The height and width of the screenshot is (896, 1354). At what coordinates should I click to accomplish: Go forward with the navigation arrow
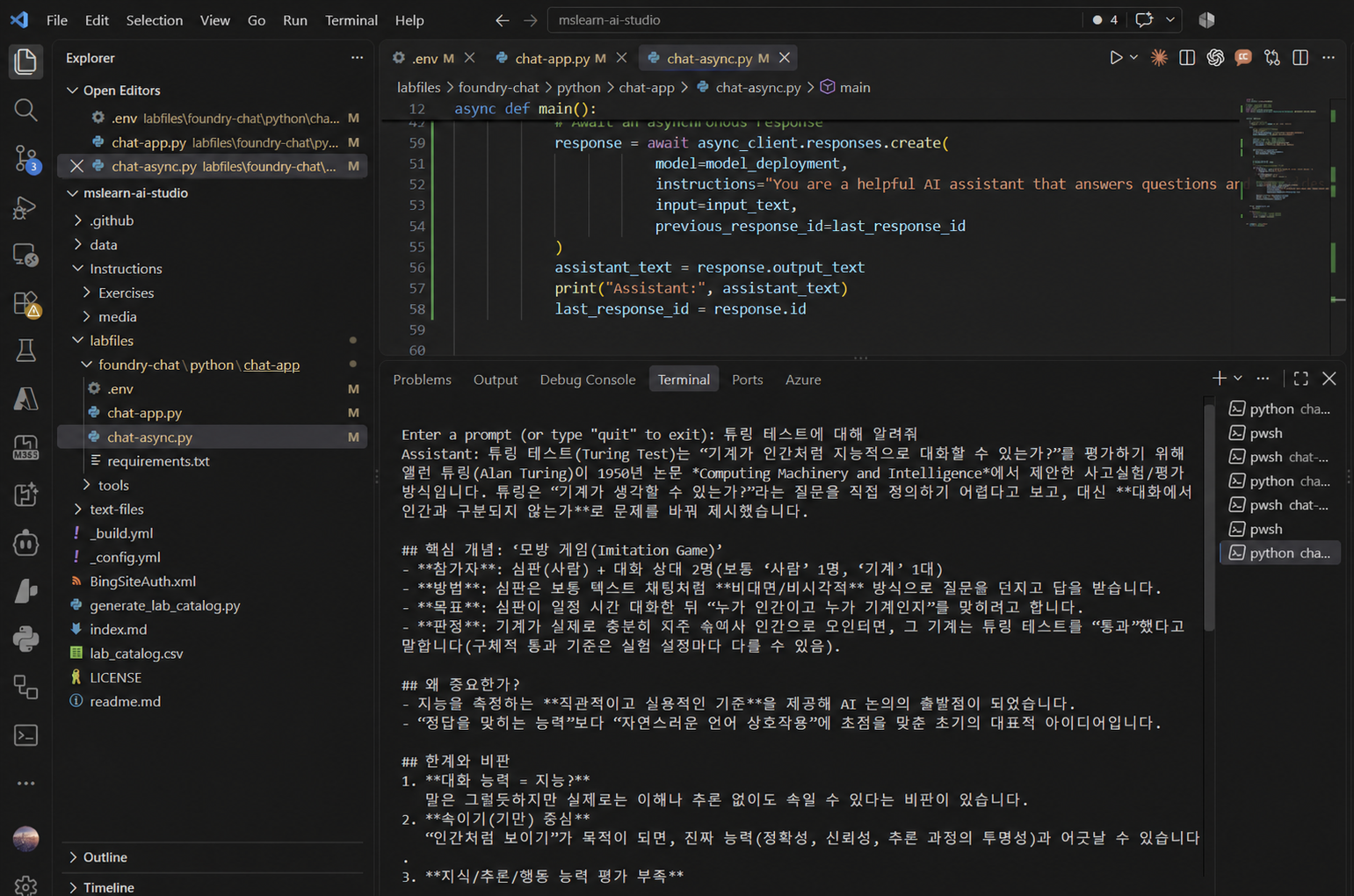tap(530, 20)
